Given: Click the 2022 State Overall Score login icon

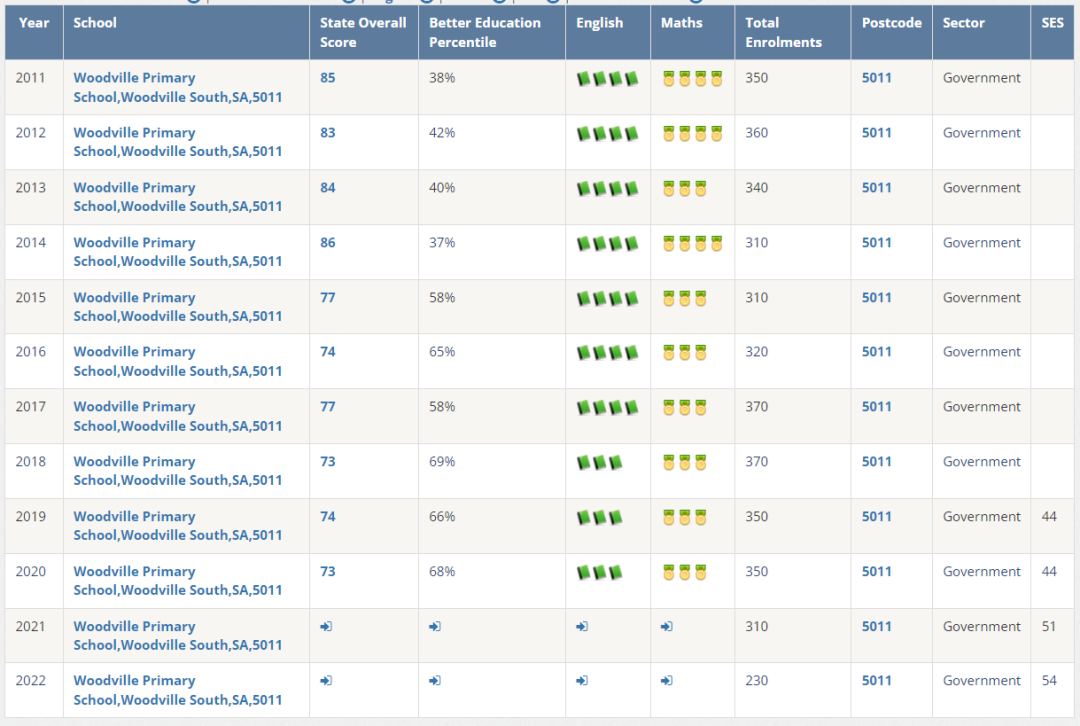Looking at the screenshot, I should click(x=326, y=681).
